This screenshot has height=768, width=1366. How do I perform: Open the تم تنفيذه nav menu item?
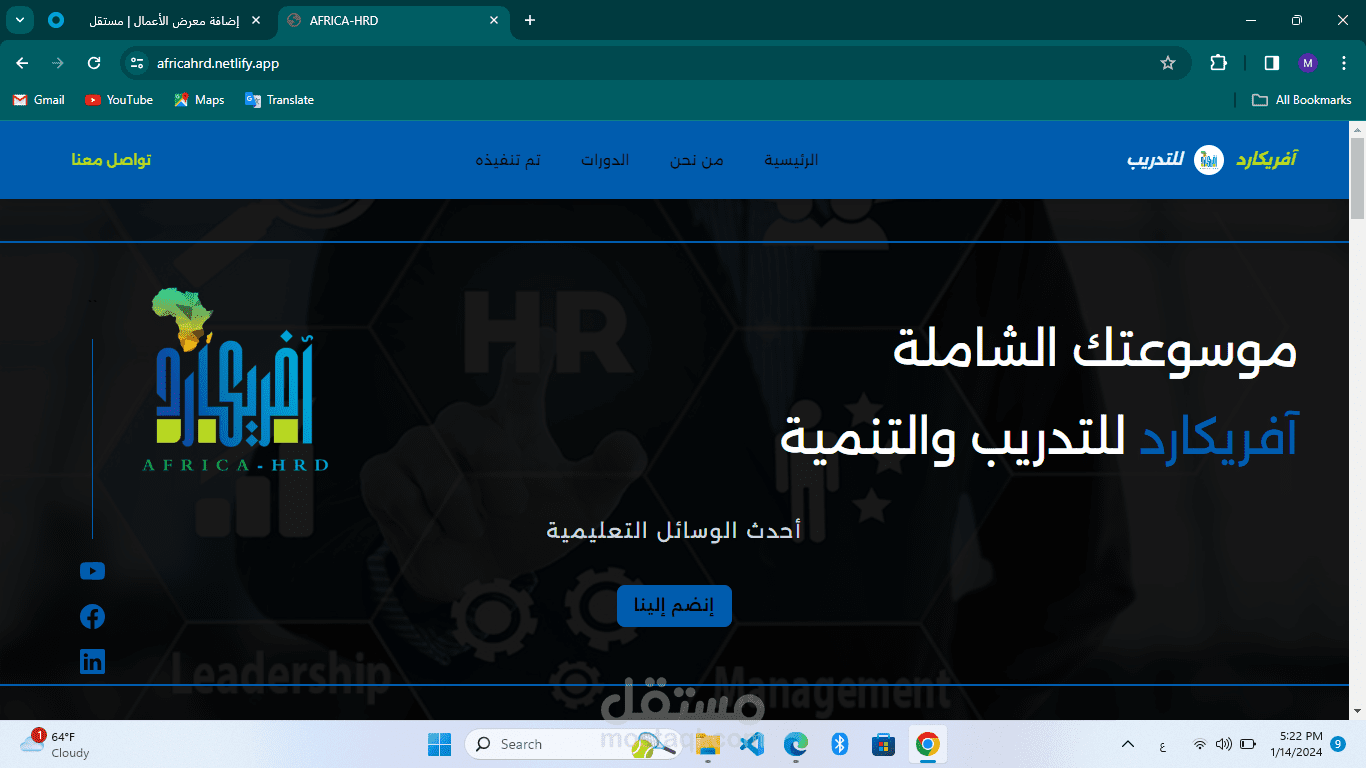[508, 160]
